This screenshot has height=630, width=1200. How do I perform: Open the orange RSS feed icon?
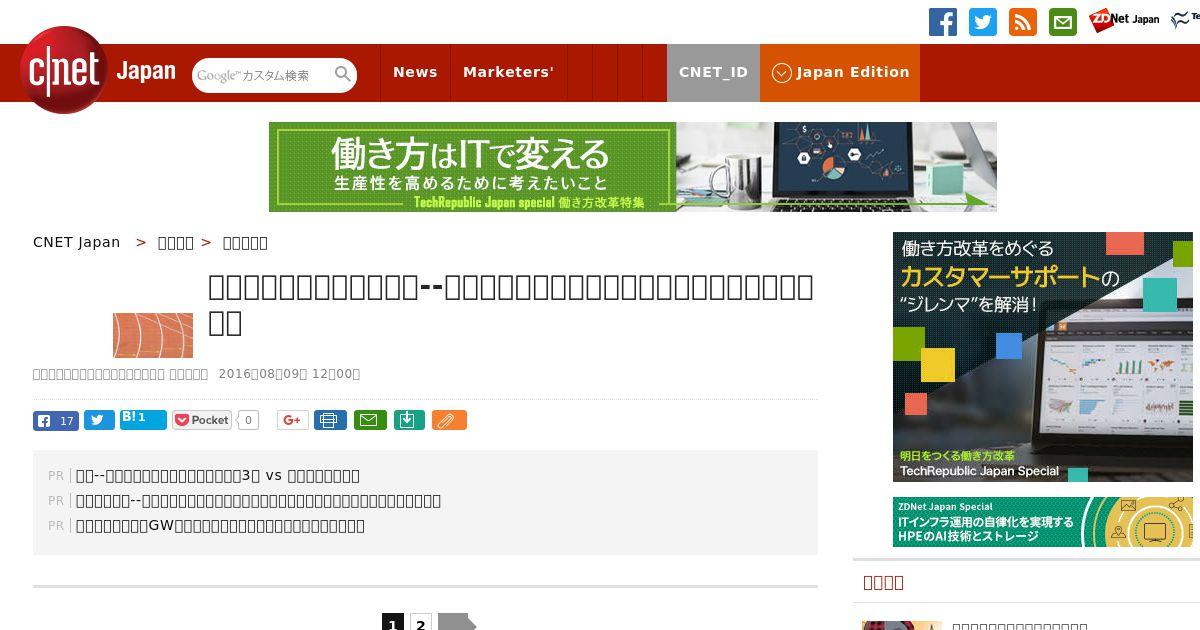point(1023,22)
